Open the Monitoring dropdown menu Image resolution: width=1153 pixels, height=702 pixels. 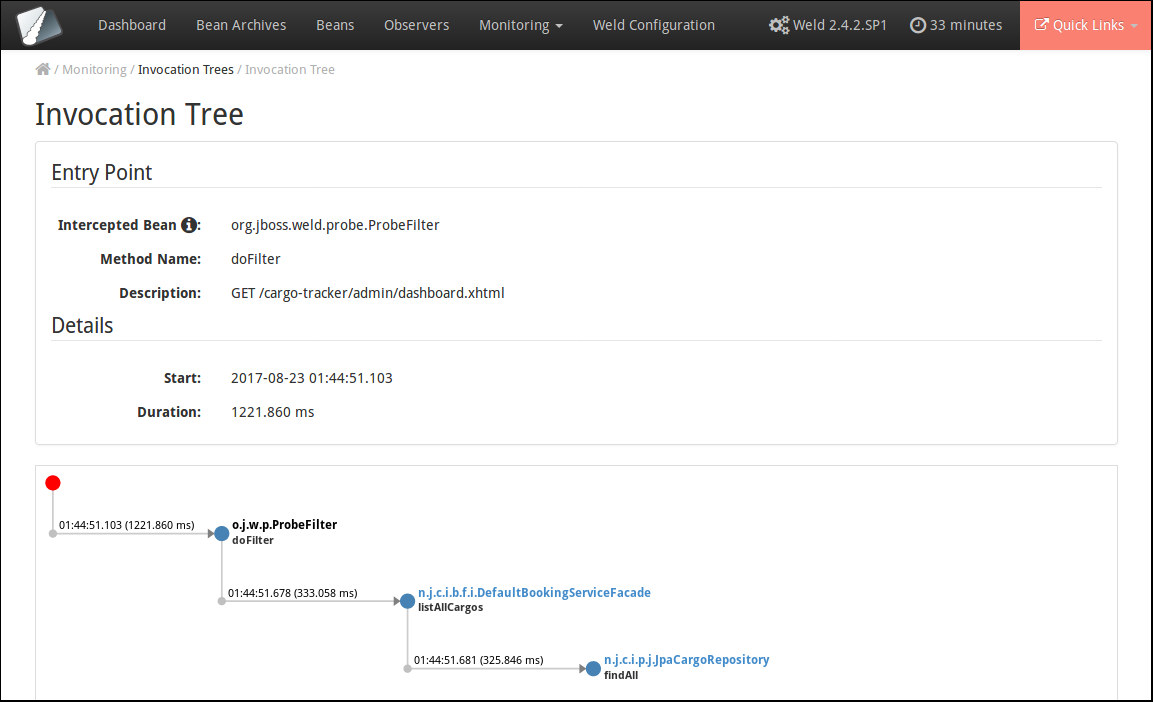[x=520, y=25]
